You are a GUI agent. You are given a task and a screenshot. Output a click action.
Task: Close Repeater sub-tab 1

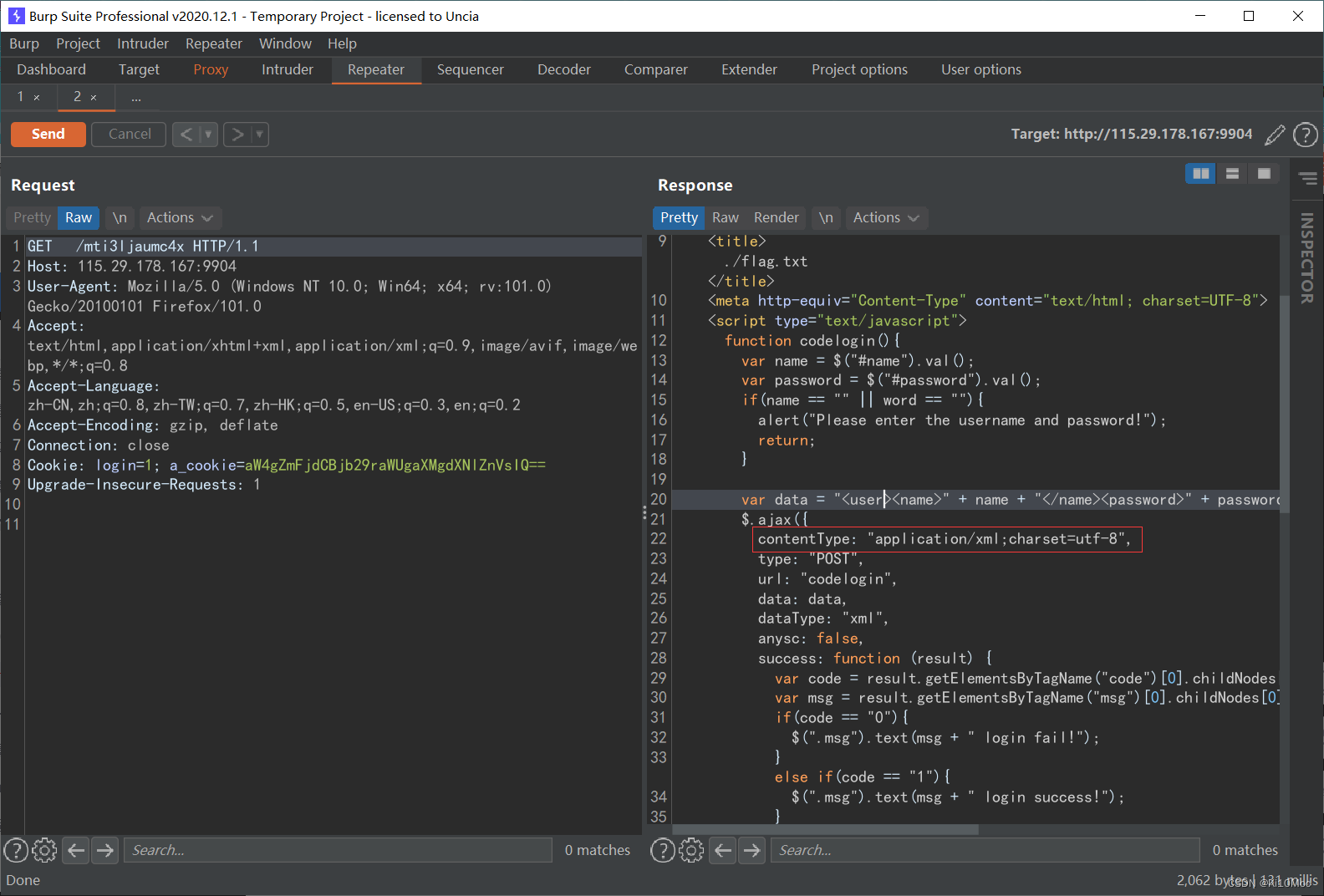coord(37,98)
